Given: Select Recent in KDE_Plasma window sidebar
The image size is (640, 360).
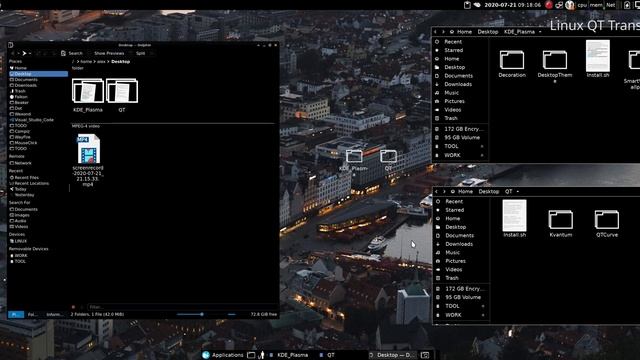Looking at the screenshot, I should pyautogui.click(x=453, y=42).
